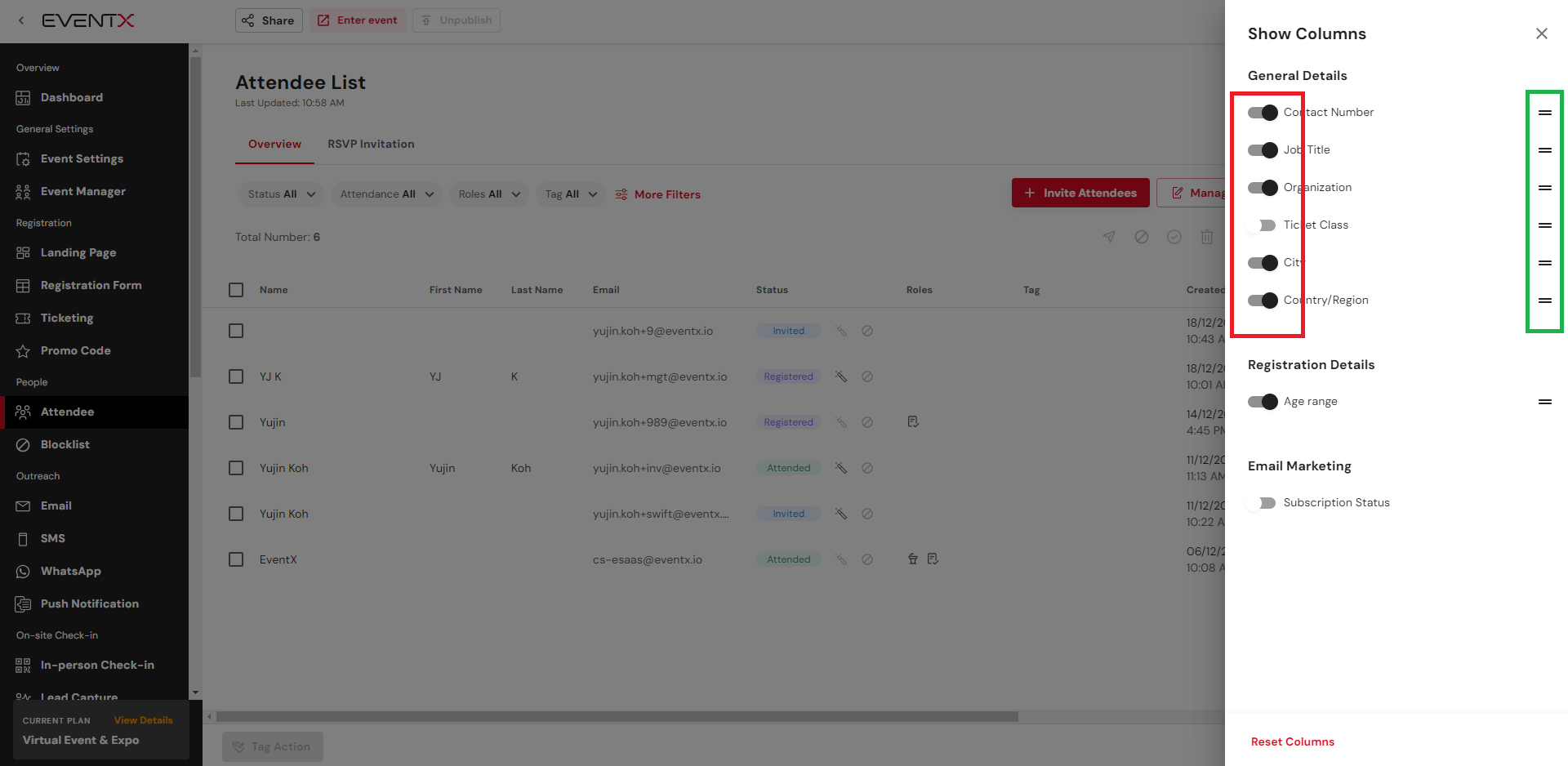1568x766 pixels.
Task: Switch to the RSVP Invitation tab
Action: (x=371, y=144)
